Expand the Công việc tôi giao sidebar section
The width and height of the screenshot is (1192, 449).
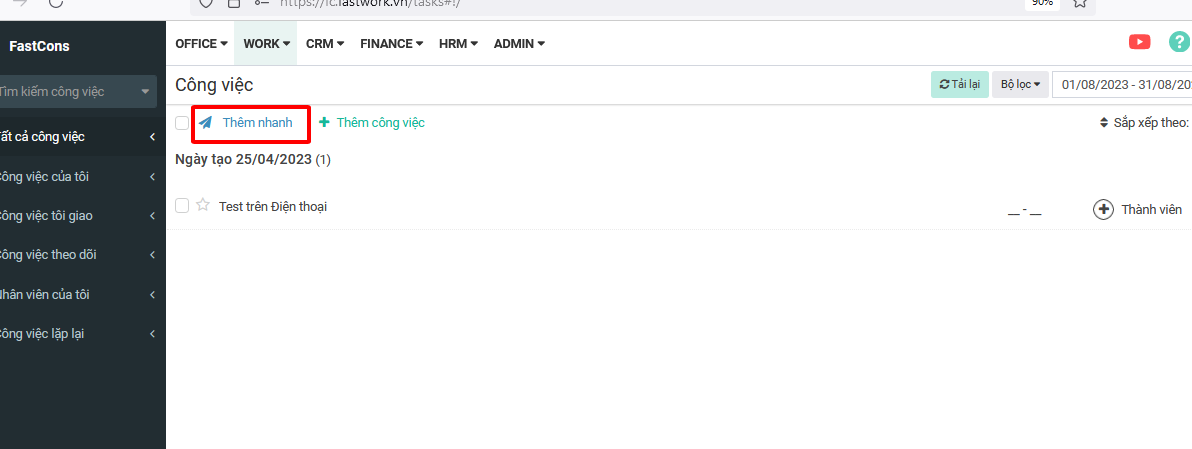(x=152, y=216)
